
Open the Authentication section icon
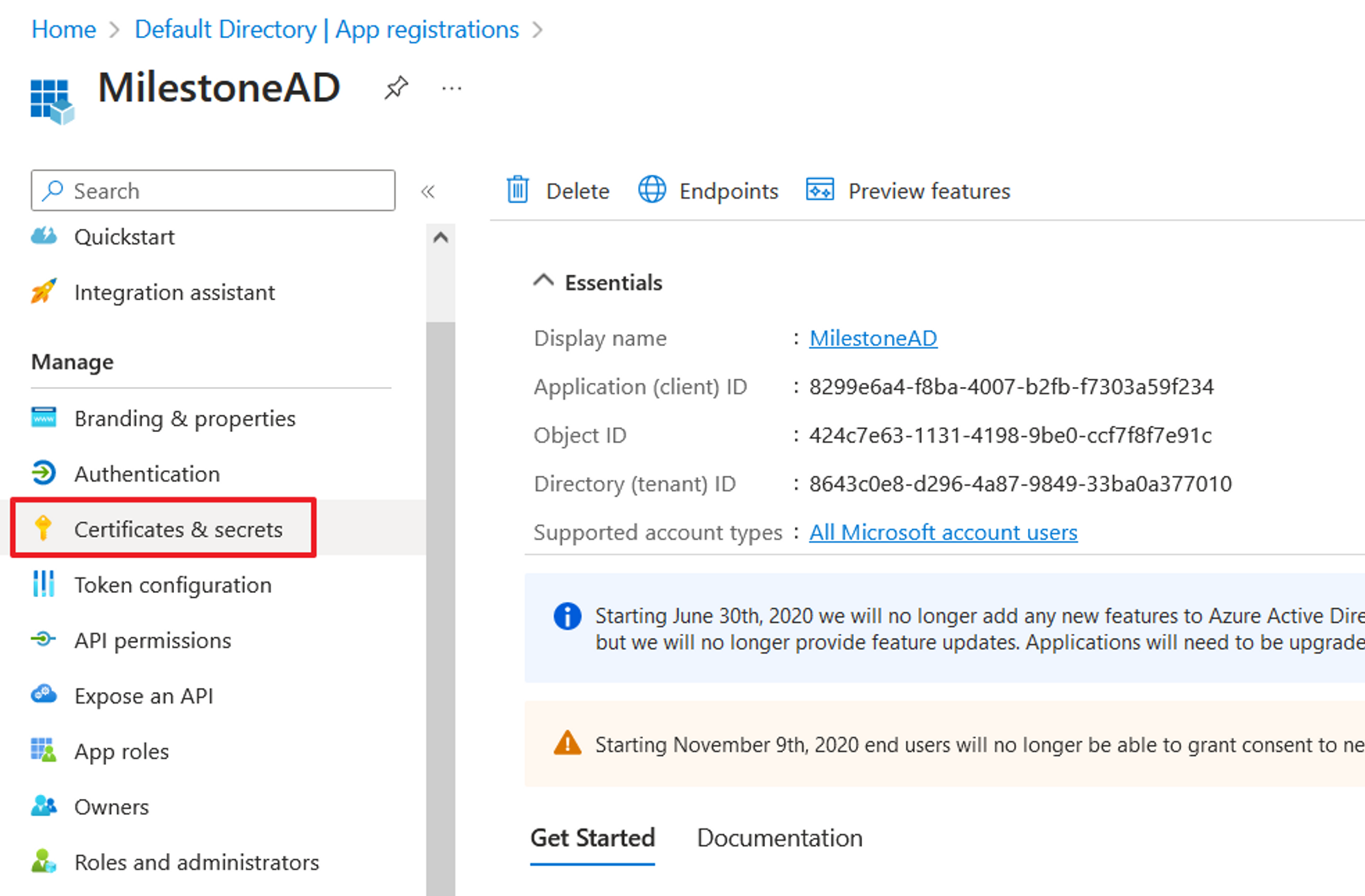tap(43, 474)
